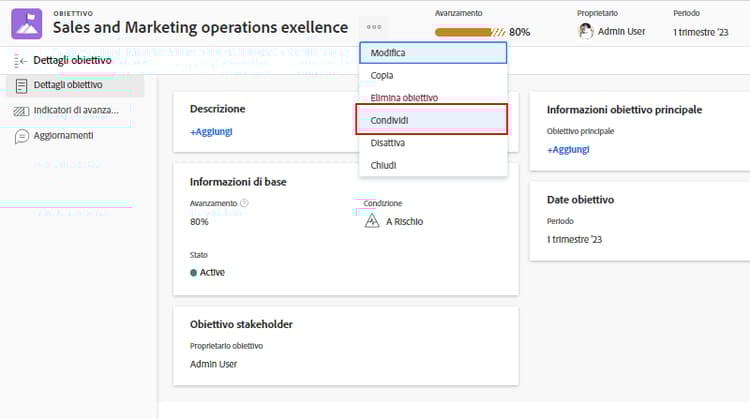This screenshot has height=419, width=750.
Task: Click the Avanzamento 80% progress bar
Action: coord(470,32)
